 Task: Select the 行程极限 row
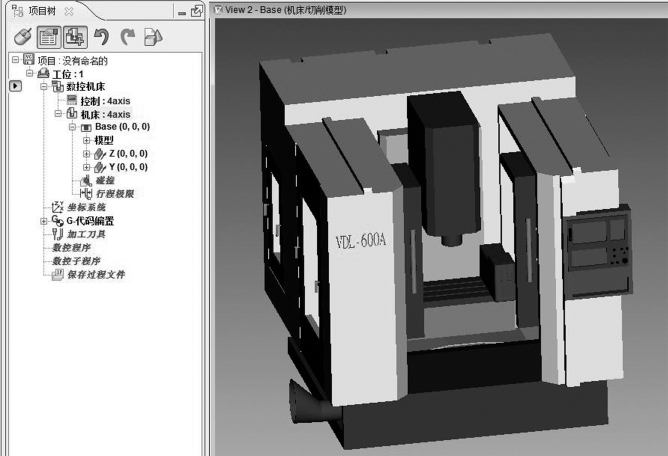pyautogui.click(x=115, y=194)
